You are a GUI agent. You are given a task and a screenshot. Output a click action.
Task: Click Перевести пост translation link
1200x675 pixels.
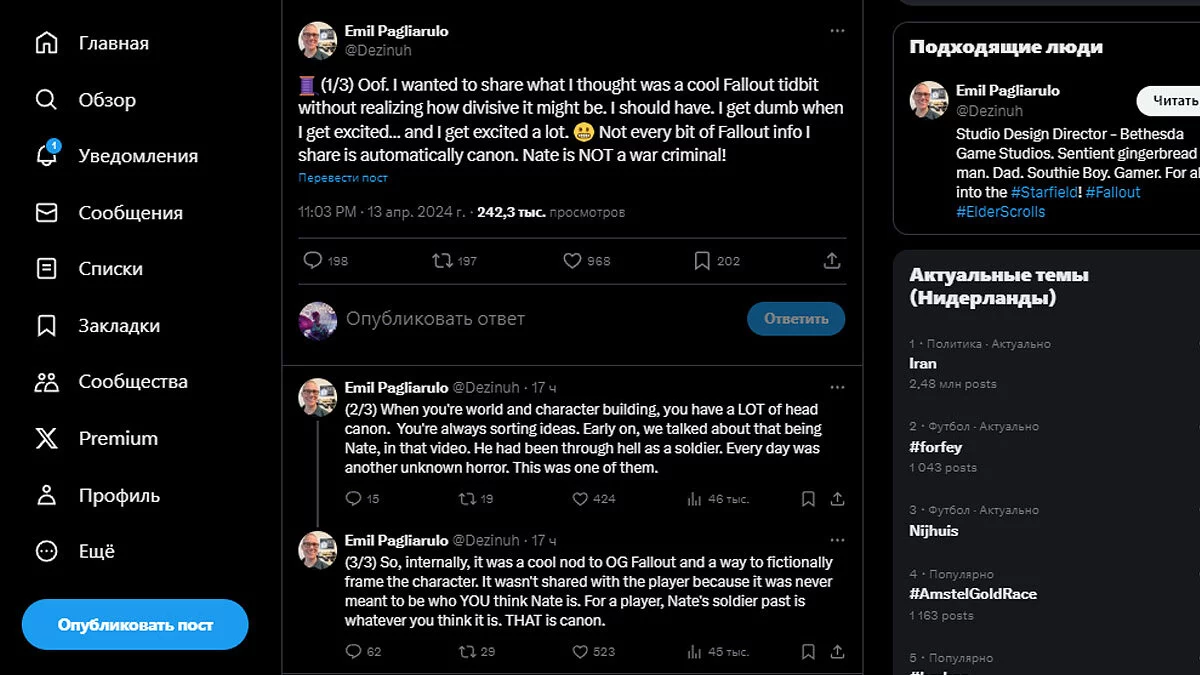(343, 178)
